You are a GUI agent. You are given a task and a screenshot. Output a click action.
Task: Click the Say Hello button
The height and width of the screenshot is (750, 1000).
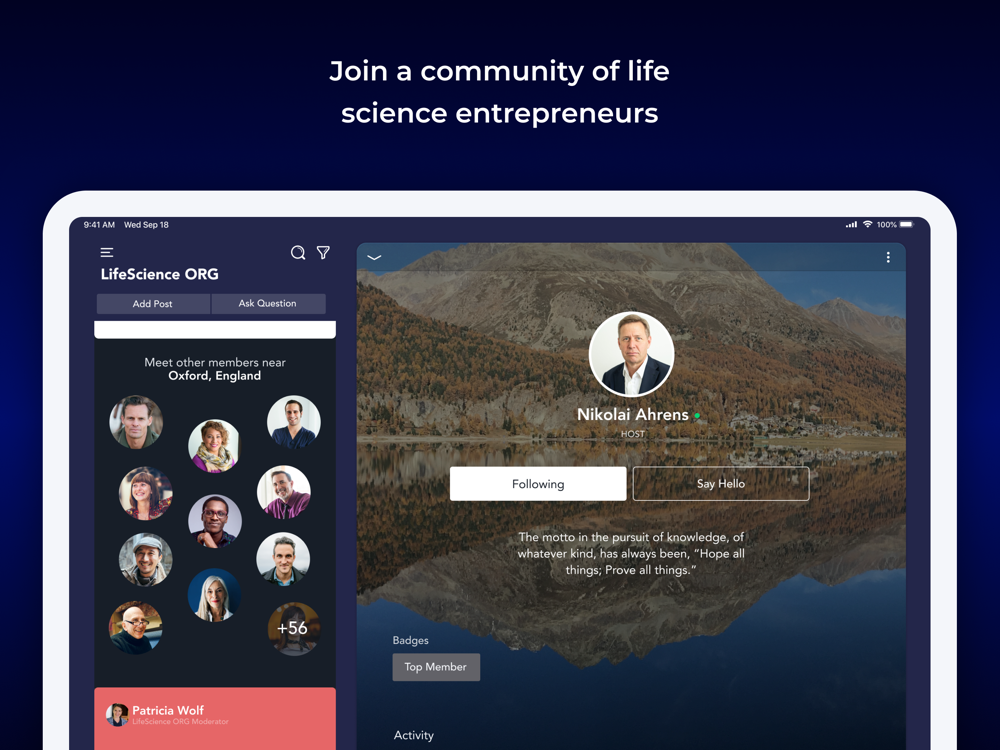point(721,483)
